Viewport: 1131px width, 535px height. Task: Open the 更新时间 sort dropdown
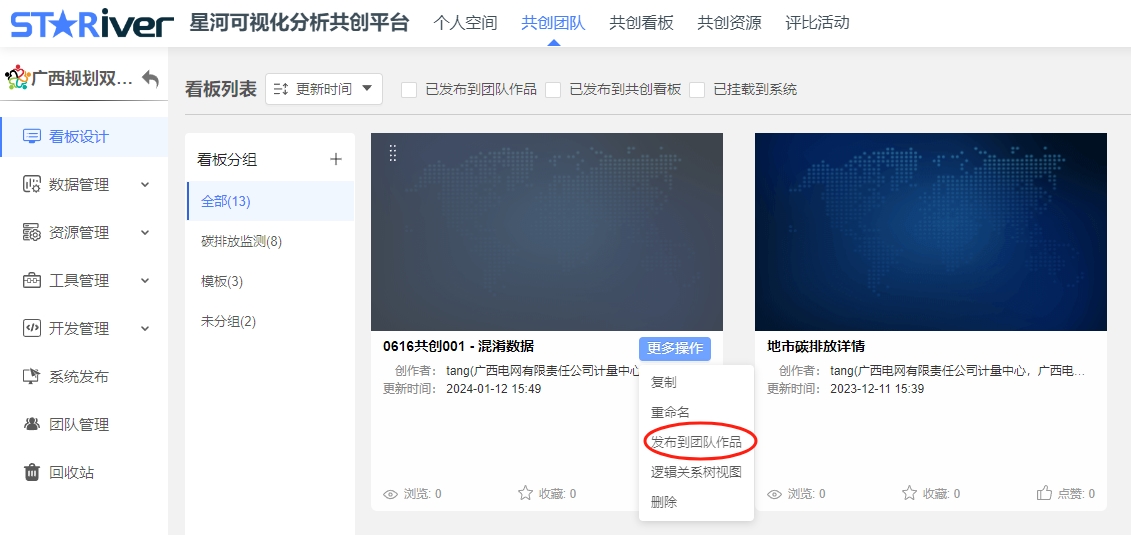(x=324, y=89)
